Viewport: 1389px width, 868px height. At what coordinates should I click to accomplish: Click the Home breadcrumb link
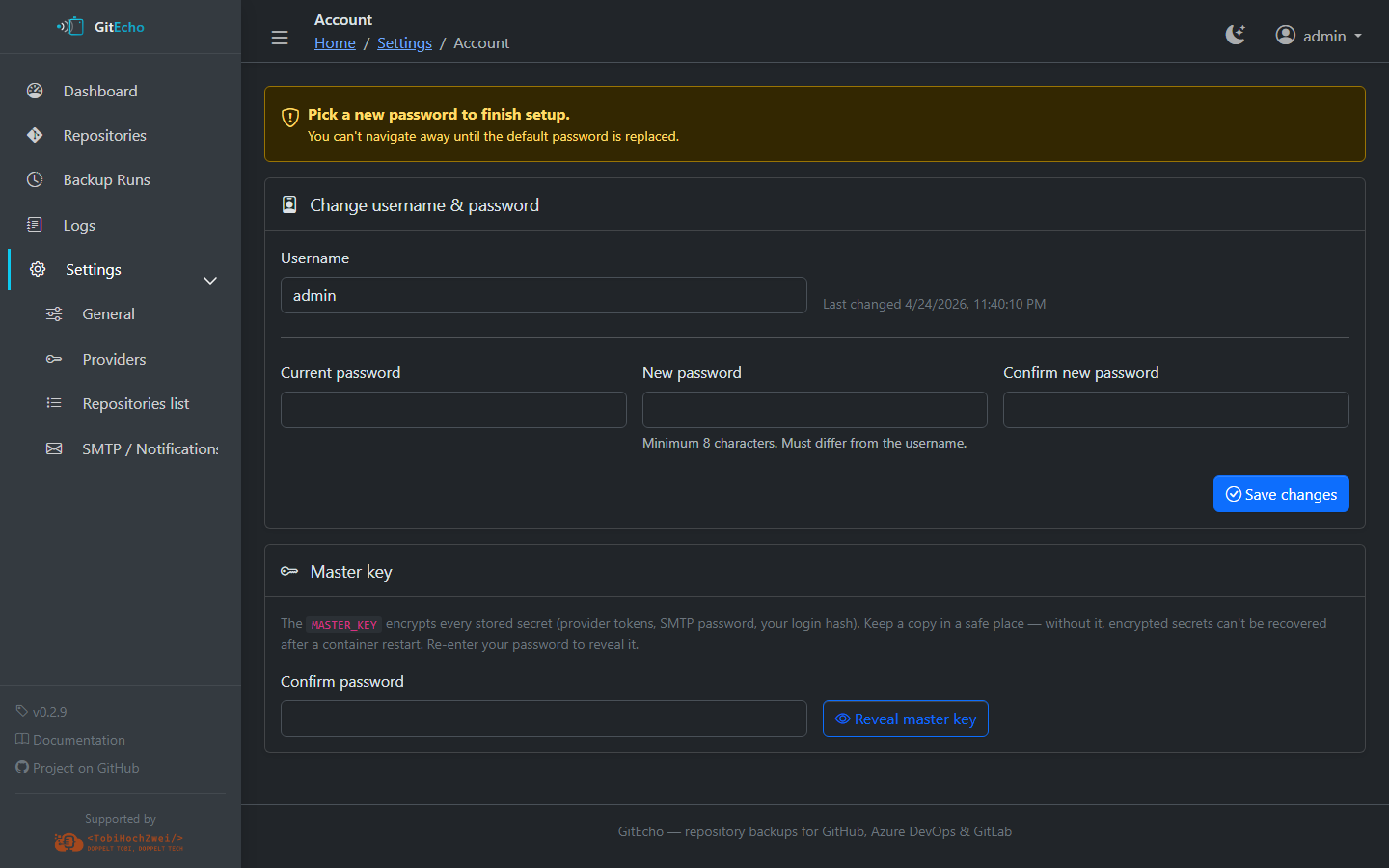[x=335, y=43]
